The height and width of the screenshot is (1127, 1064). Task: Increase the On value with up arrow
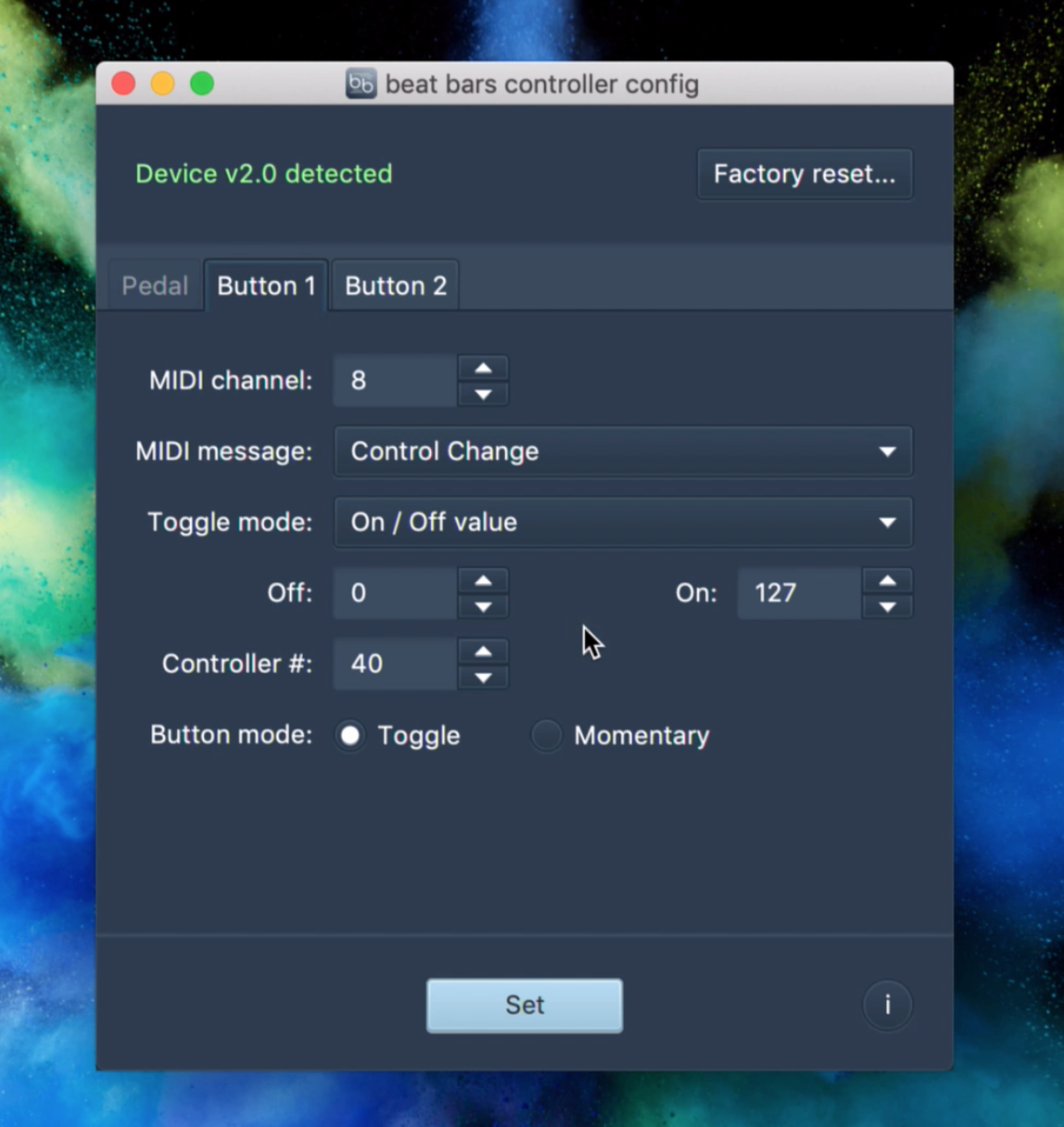point(887,580)
